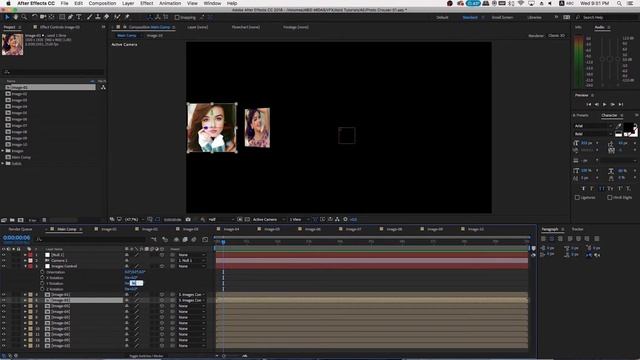640x360 pixels.
Task: Select the Unified Camera tool
Action: click(x=43, y=17)
